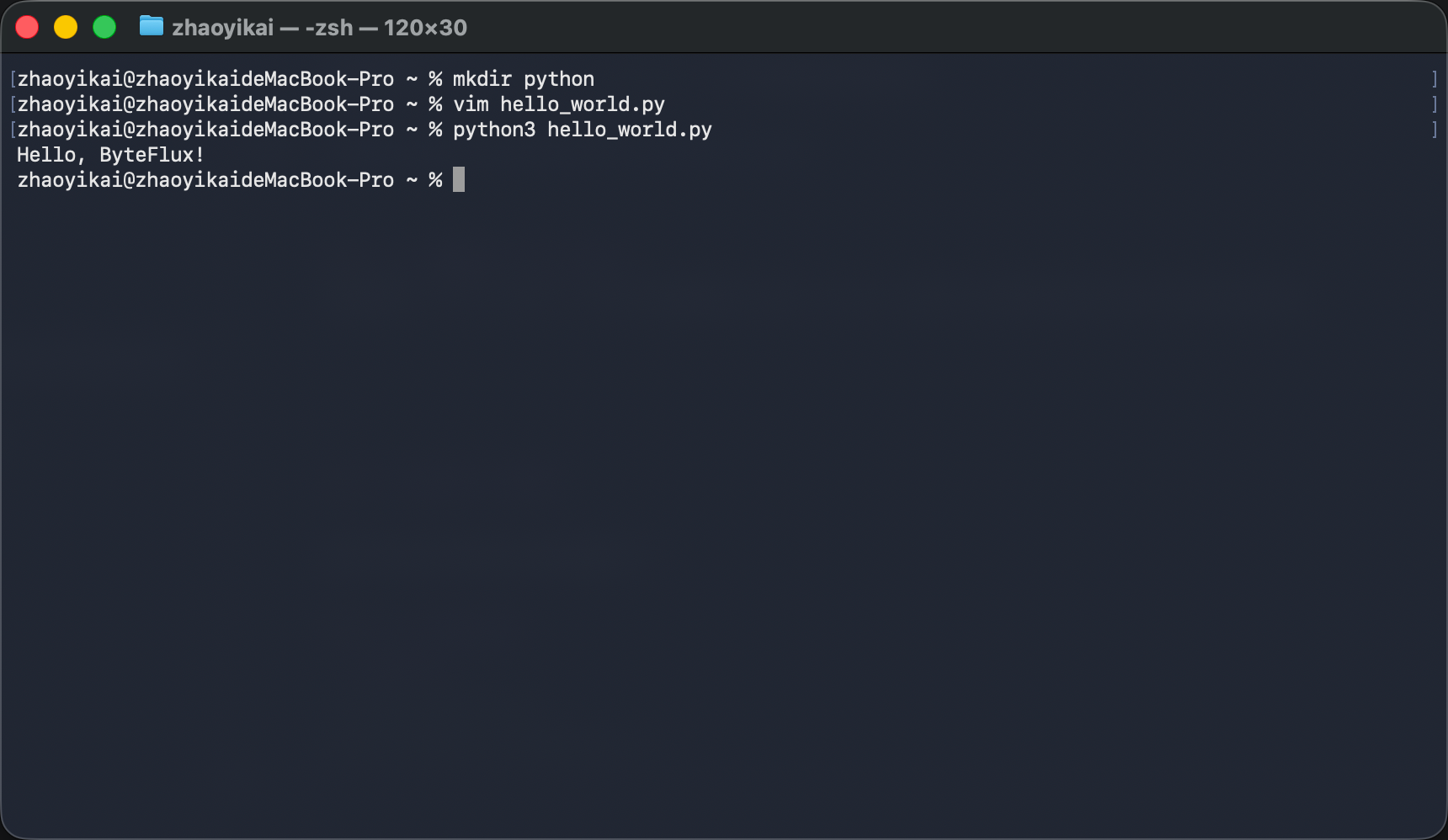
Task: Click the "Hello, ByteFlux!" output line
Action: click(x=110, y=155)
